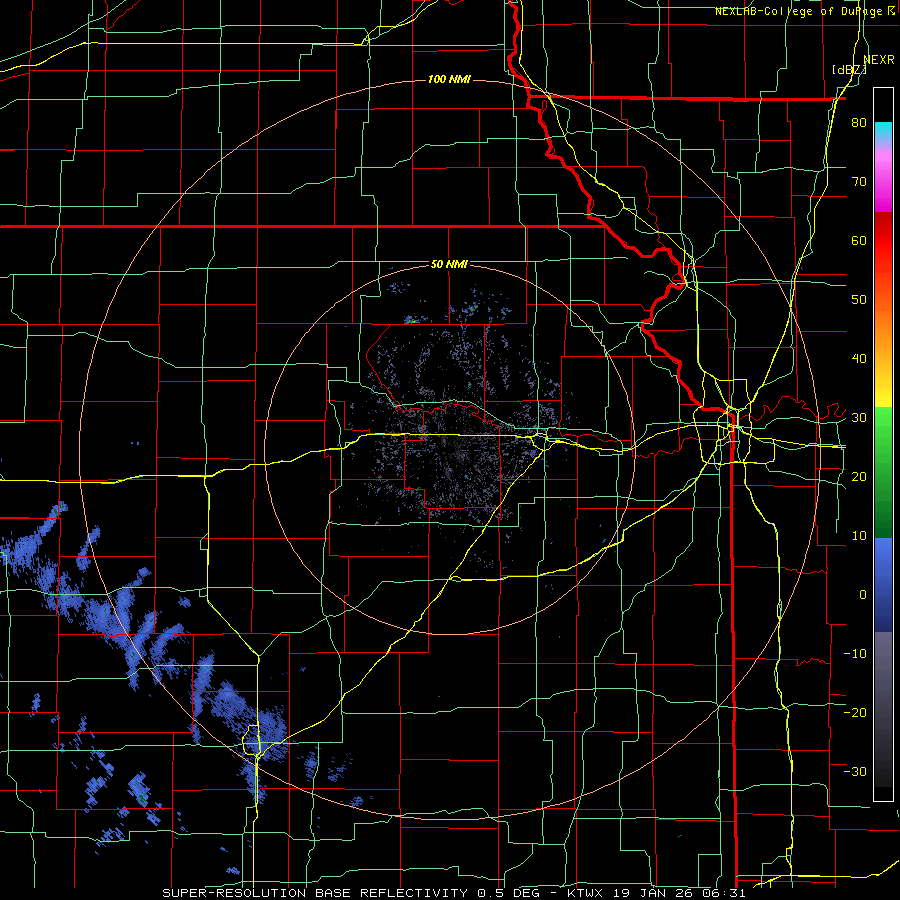Viewport: 900px width, 900px height.
Task: Click the 20 value on dBZ scale
Action: (x=859, y=476)
